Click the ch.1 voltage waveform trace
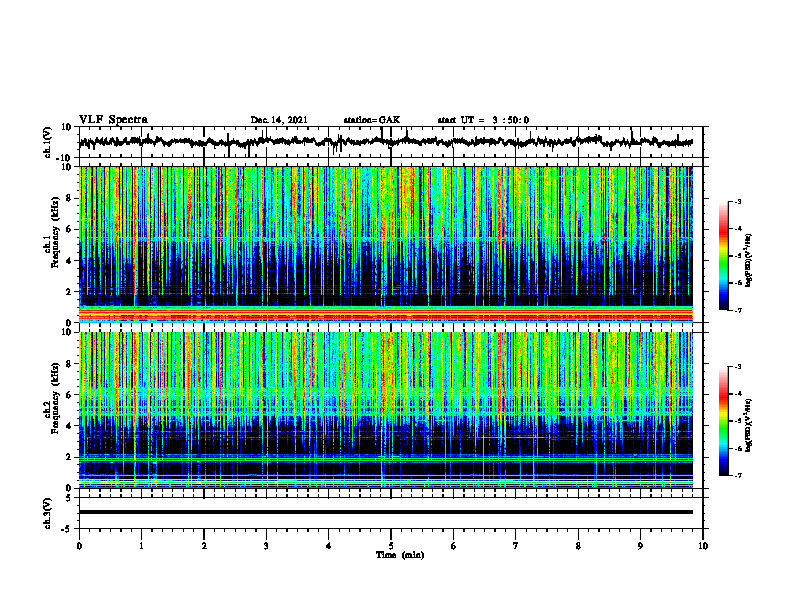 coord(386,142)
